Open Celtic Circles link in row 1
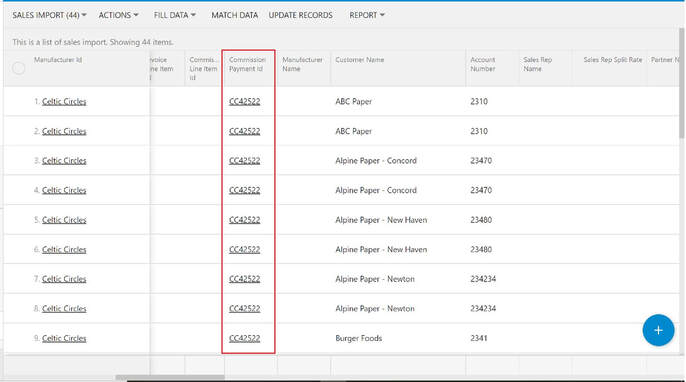 pyautogui.click(x=64, y=102)
